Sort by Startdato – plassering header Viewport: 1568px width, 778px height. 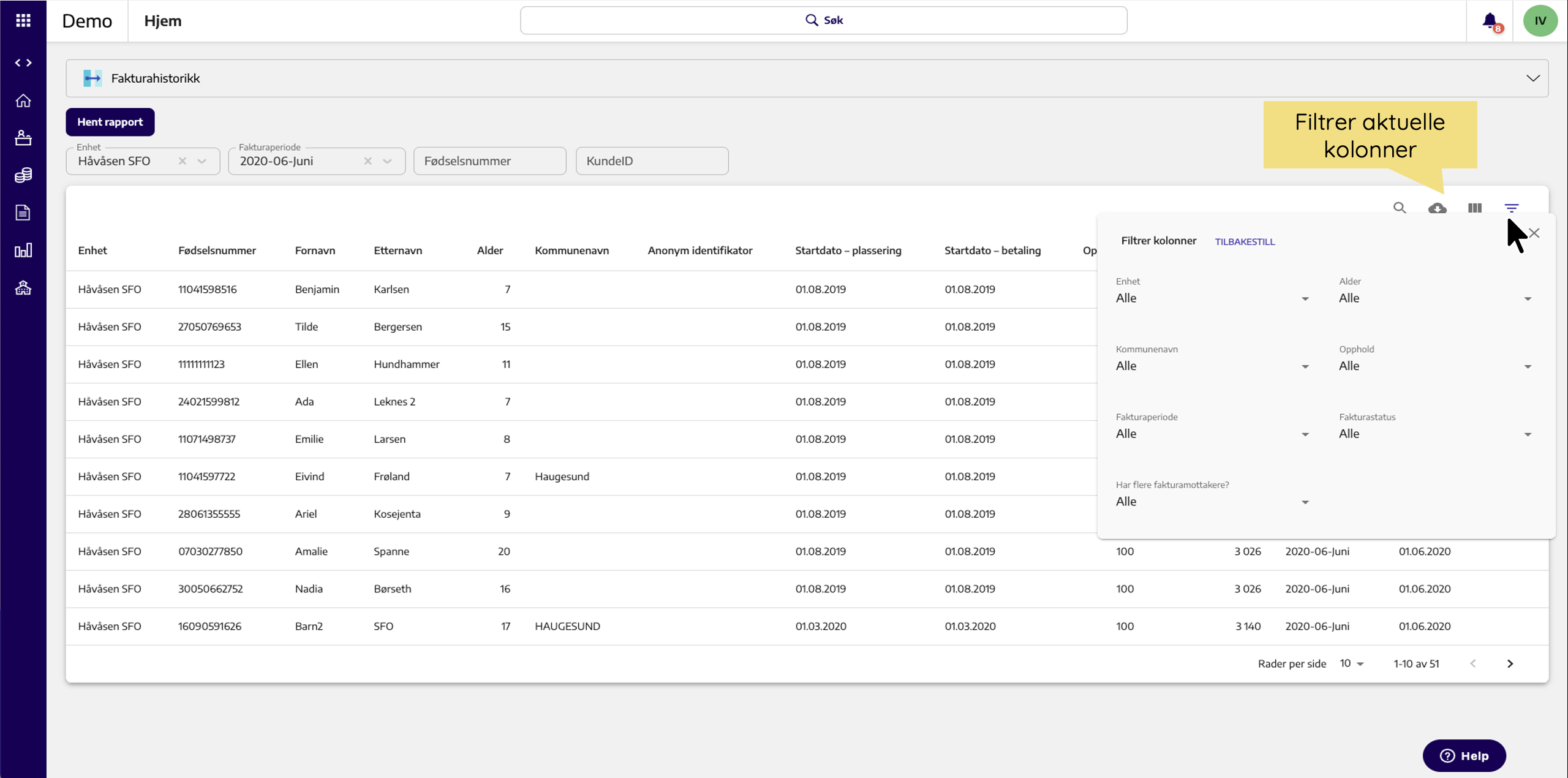[848, 251]
